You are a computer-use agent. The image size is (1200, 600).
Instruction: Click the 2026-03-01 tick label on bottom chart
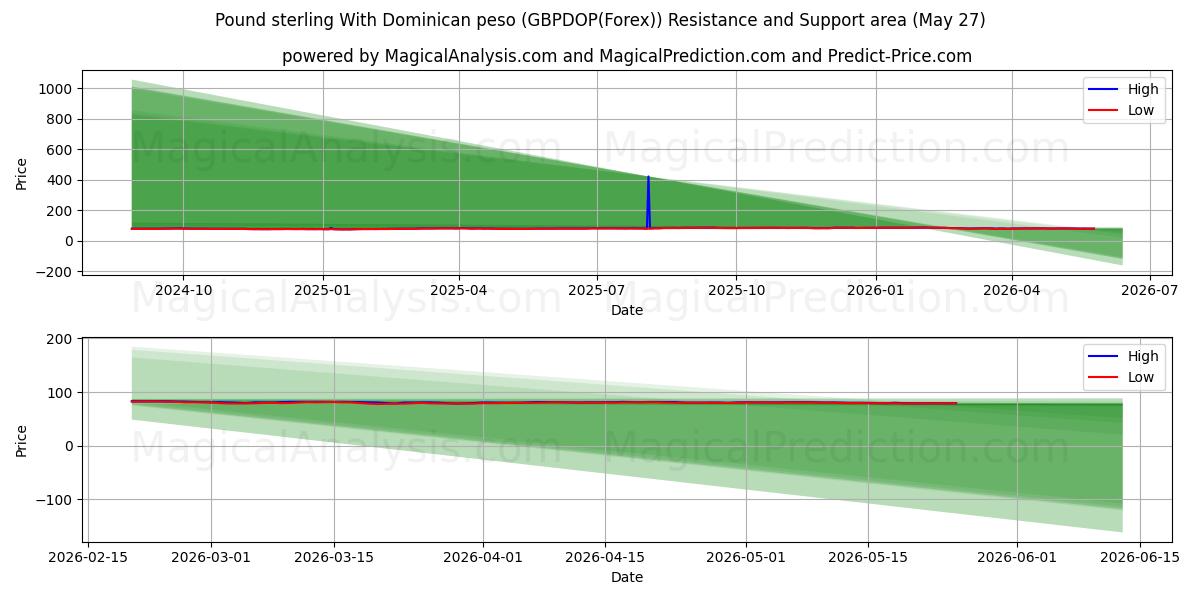point(211,557)
